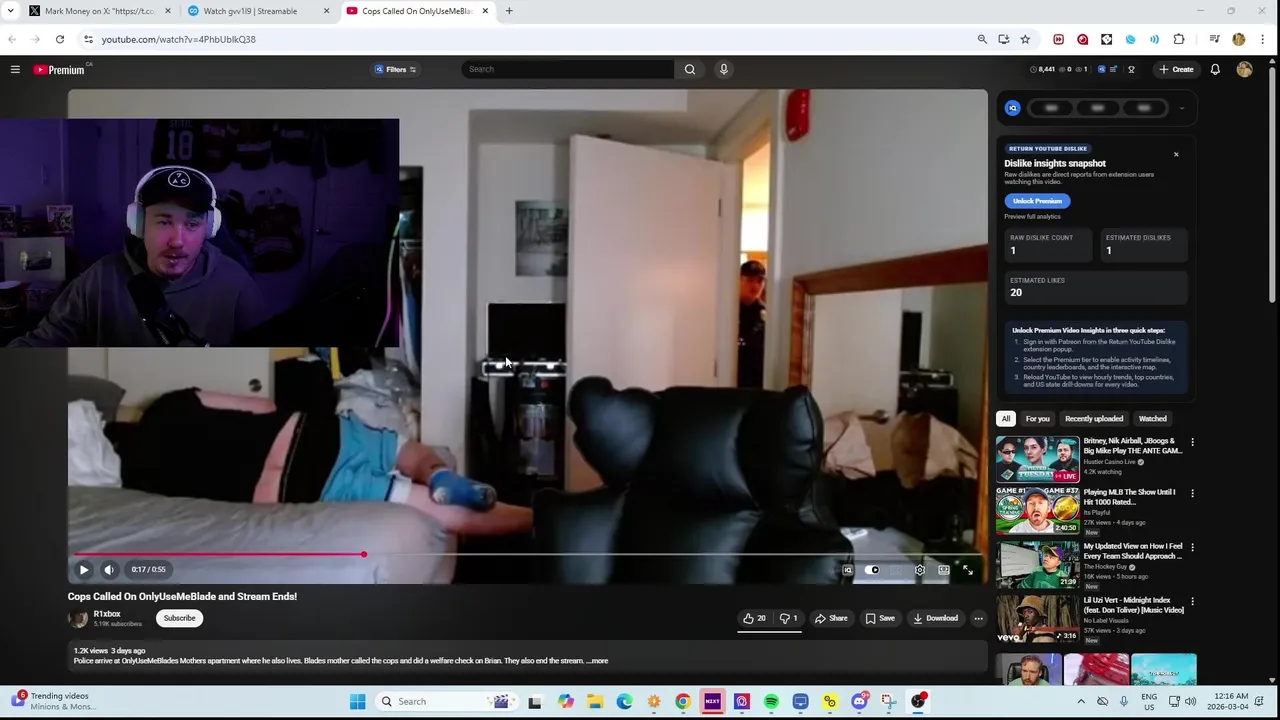Open the player settings gear
This screenshot has width=1280, height=720.
920,570
